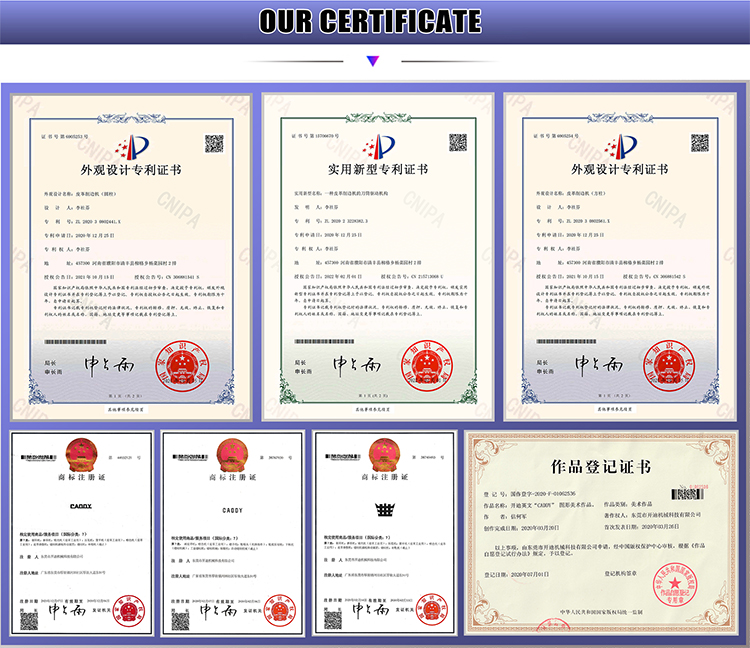Click the national emblem on the crown trademark certificate
The image size is (750, 648).
pos(385,455)
